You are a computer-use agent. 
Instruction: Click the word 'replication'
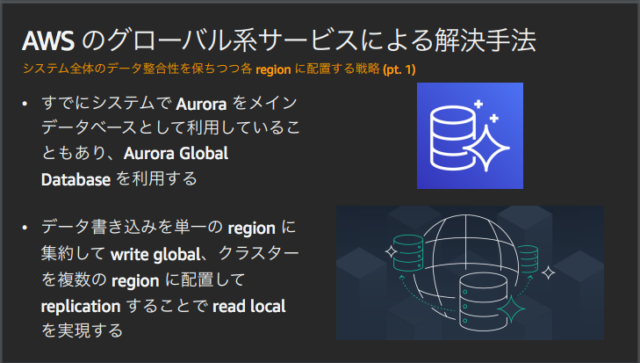tap(81, 307)
